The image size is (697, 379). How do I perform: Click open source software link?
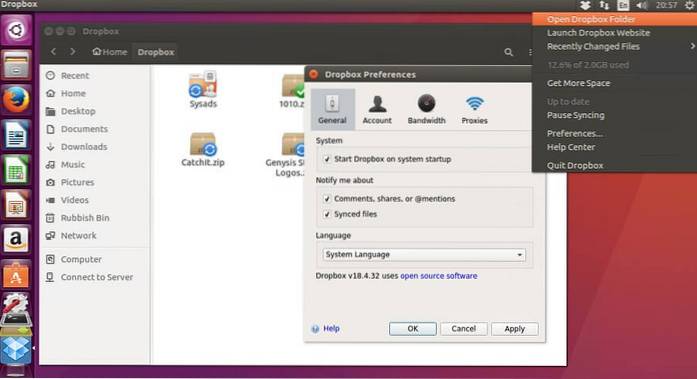(439, 276)
